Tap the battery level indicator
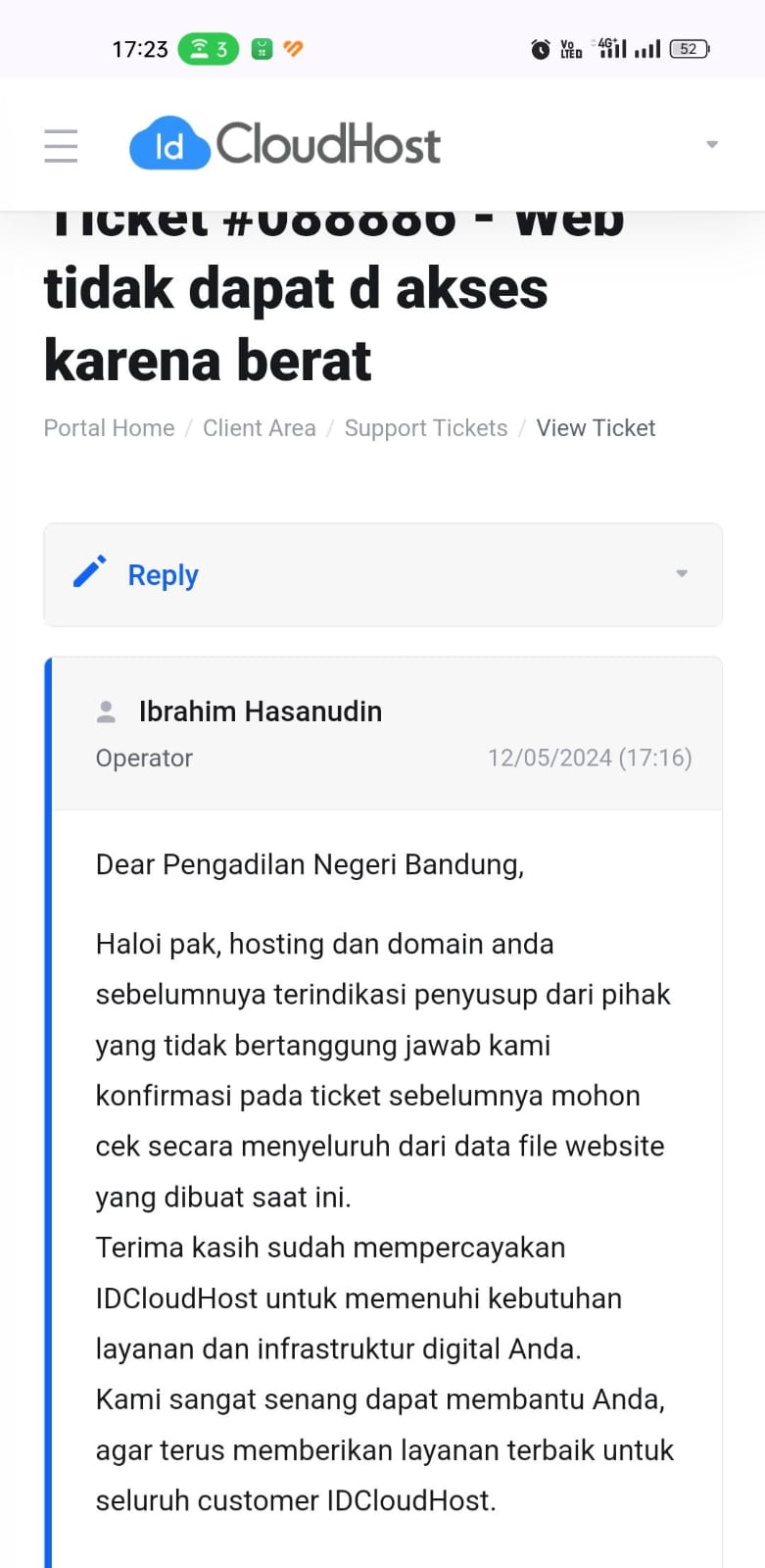Viewport: 765px width, 1568px height. (x=690, y=49)
